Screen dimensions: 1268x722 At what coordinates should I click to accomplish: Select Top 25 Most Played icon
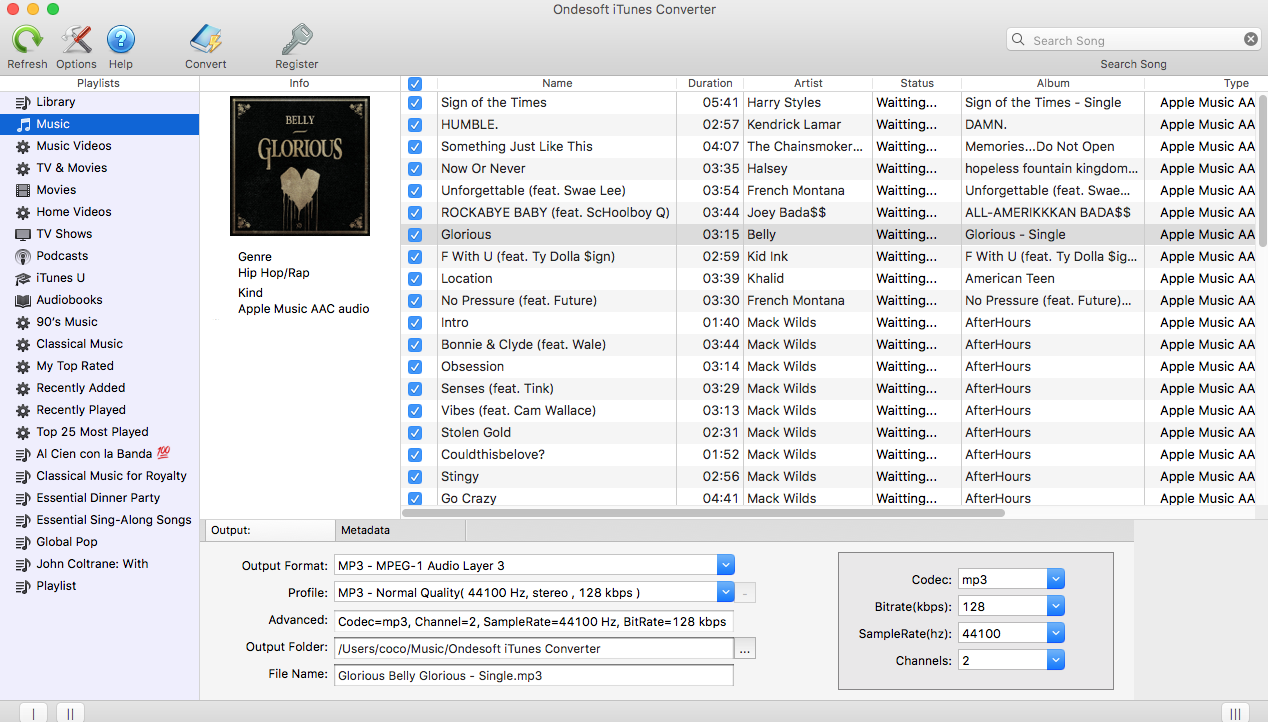(23, 432)
